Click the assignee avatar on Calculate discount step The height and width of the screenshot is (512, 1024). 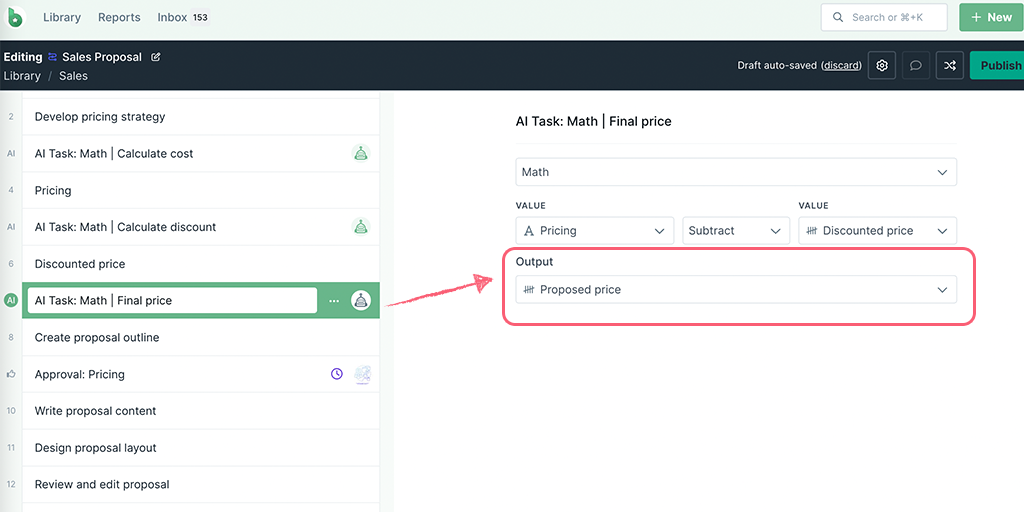361,227
